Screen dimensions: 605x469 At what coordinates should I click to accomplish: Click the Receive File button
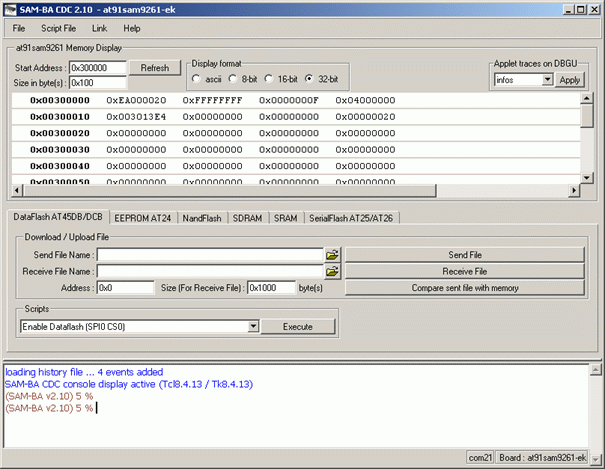[465, 272]
